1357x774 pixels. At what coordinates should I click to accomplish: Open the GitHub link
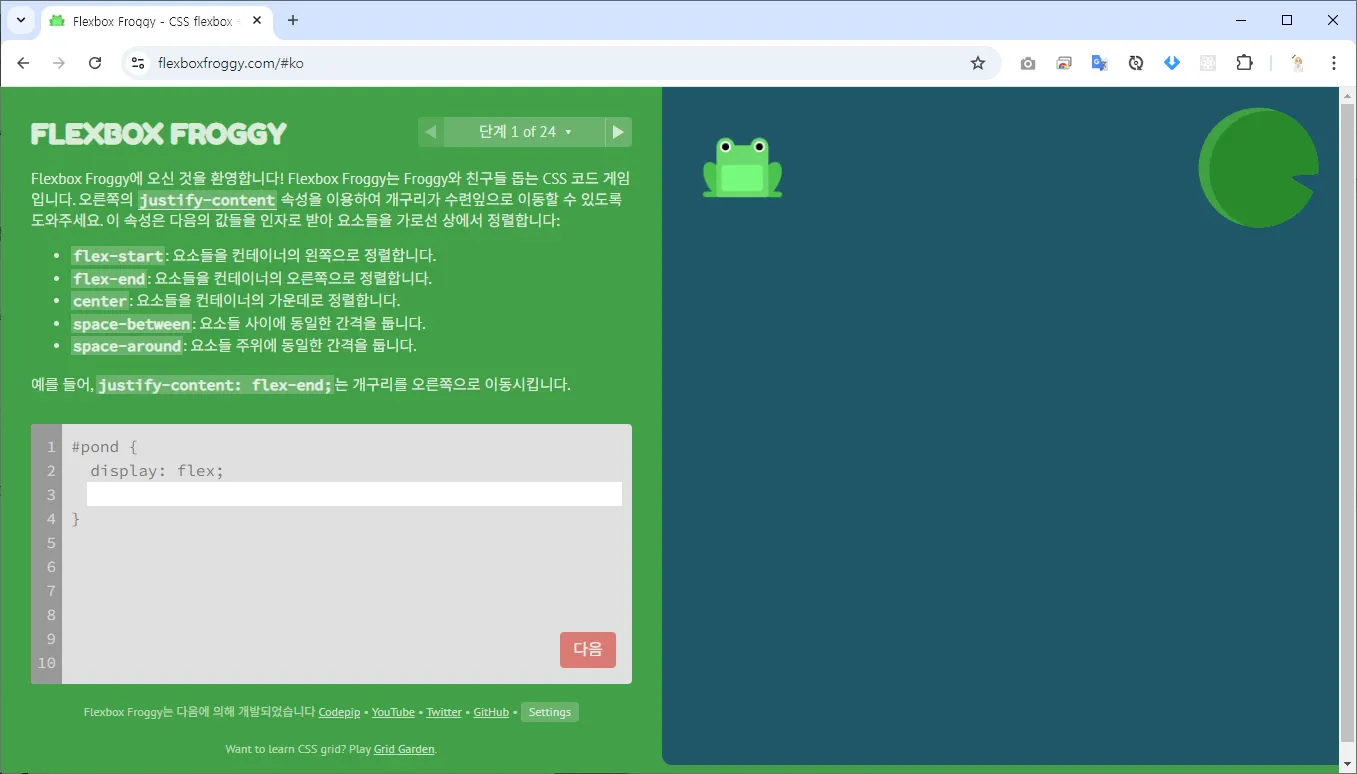pos(491,712)
